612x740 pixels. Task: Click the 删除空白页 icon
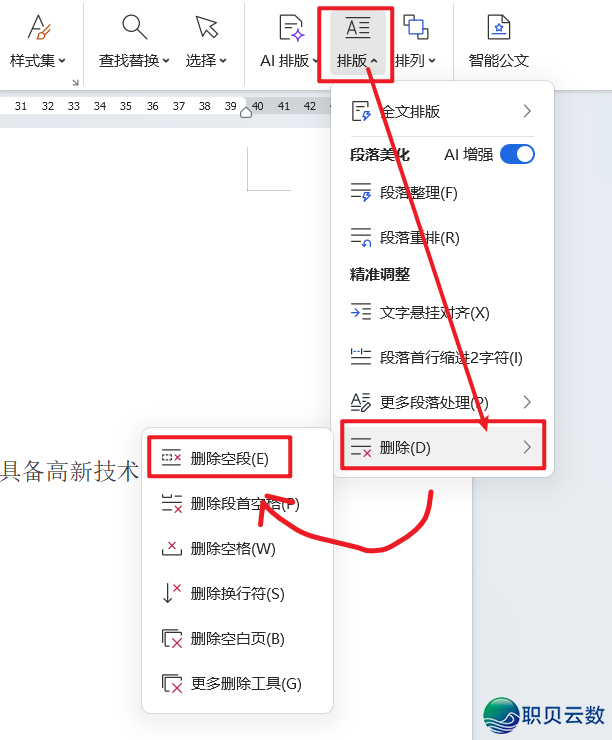(x=172, y=639)
